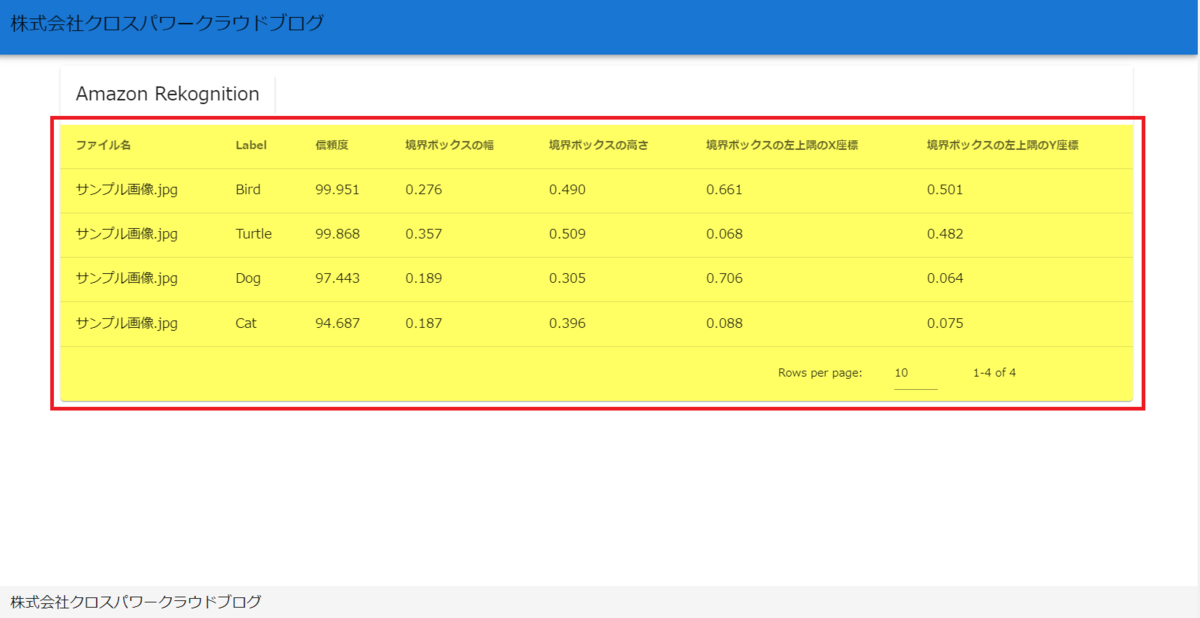Click the 境界ボックスの幅 column header

449,145
